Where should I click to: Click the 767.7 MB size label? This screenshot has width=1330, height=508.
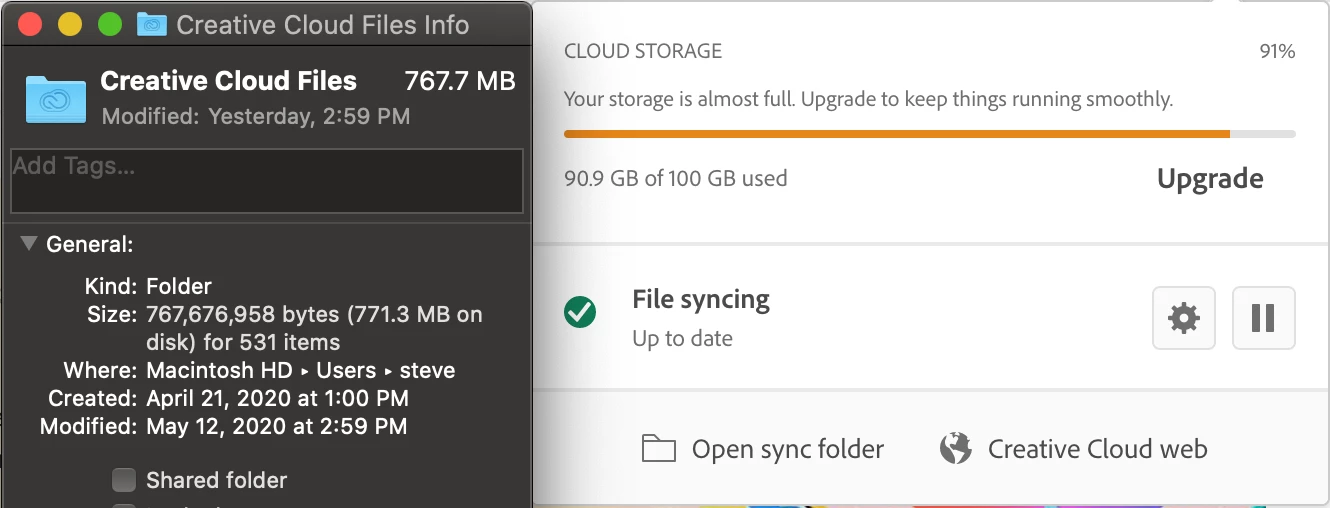pos(459,81)
